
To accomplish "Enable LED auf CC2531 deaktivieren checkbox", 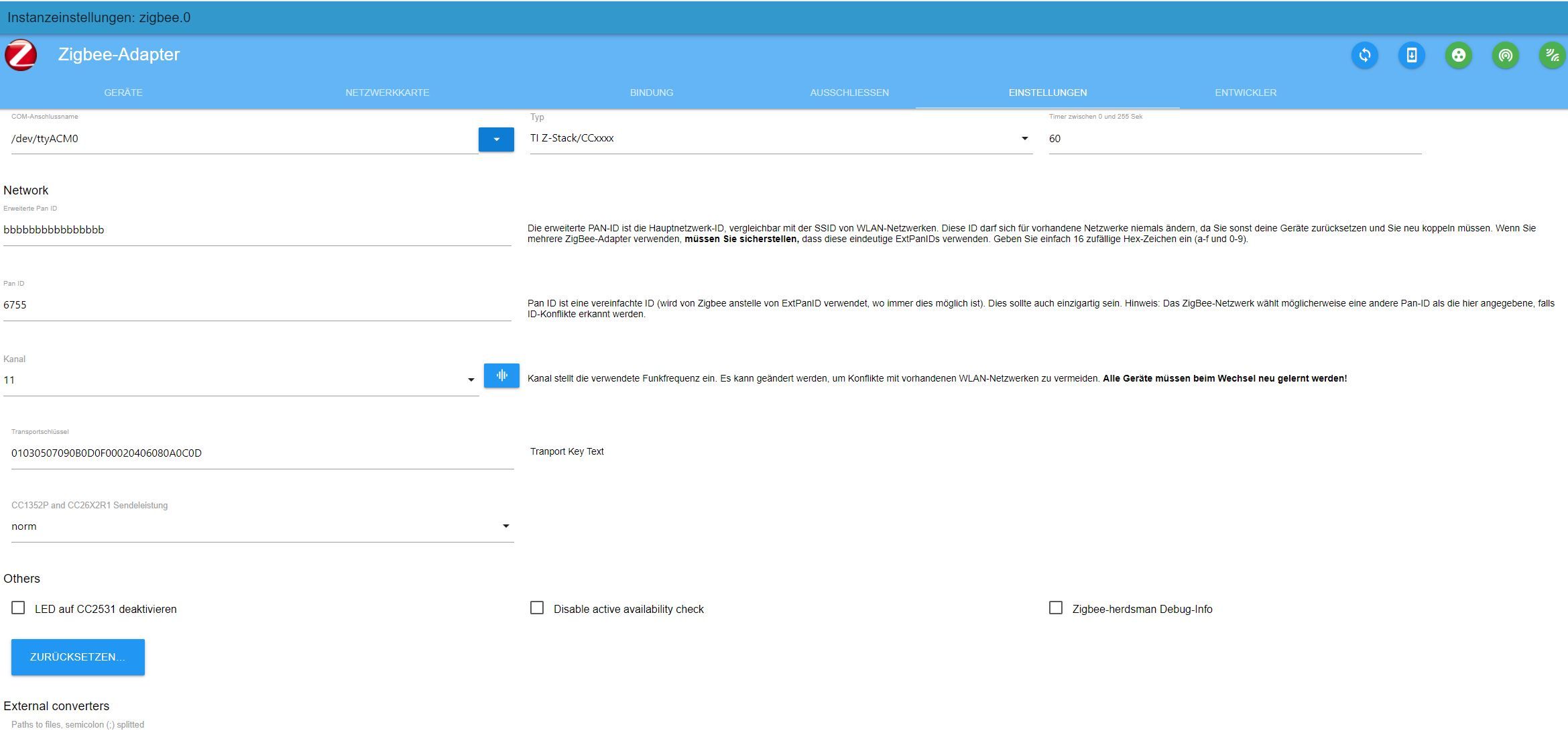I will click(x=18, y=608).
